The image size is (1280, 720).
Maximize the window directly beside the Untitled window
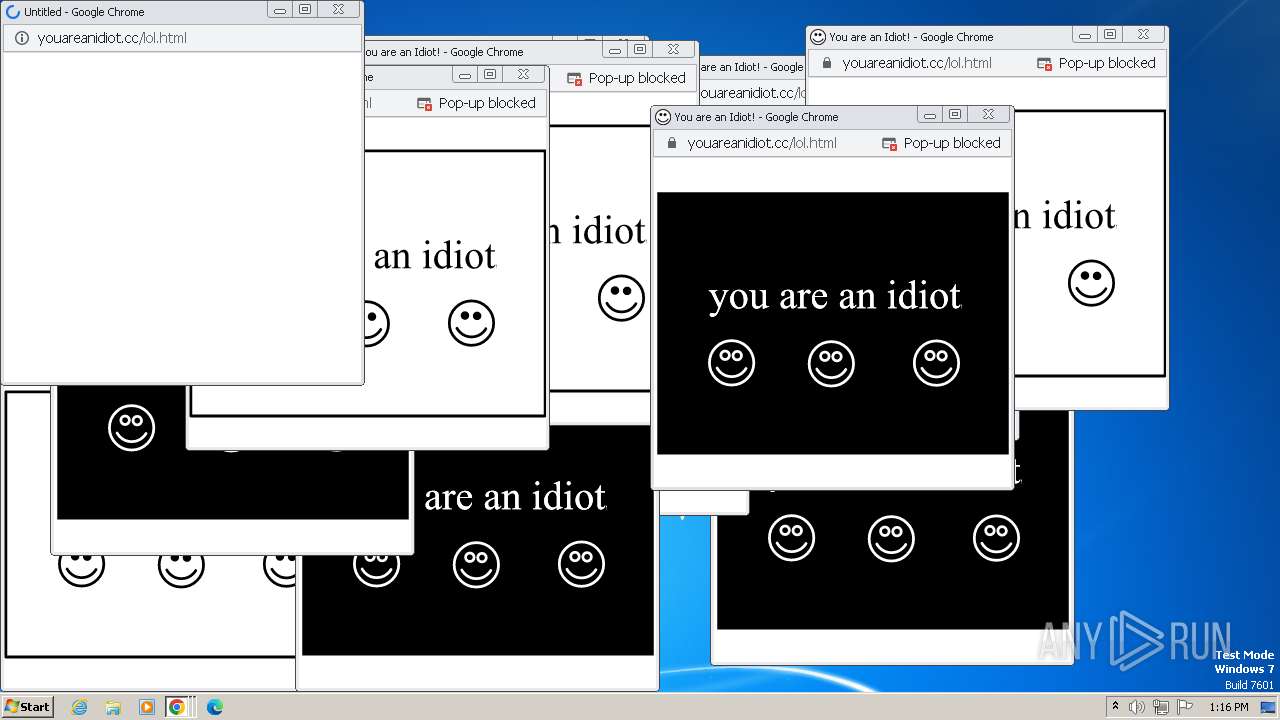(490, 75)
